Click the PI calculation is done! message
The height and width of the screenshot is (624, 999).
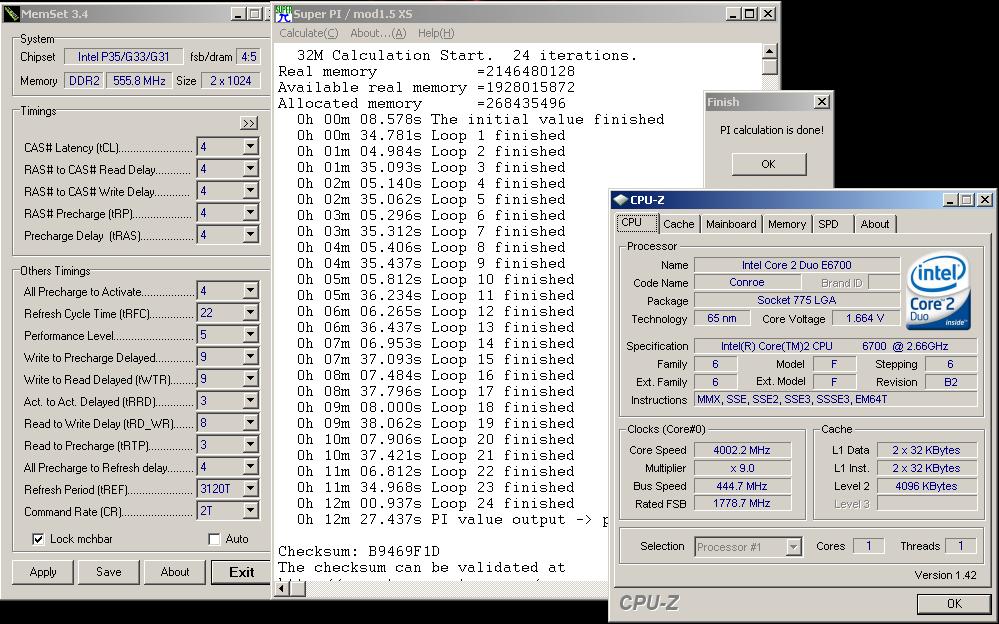pyautogui.click(x=772, y=130)
